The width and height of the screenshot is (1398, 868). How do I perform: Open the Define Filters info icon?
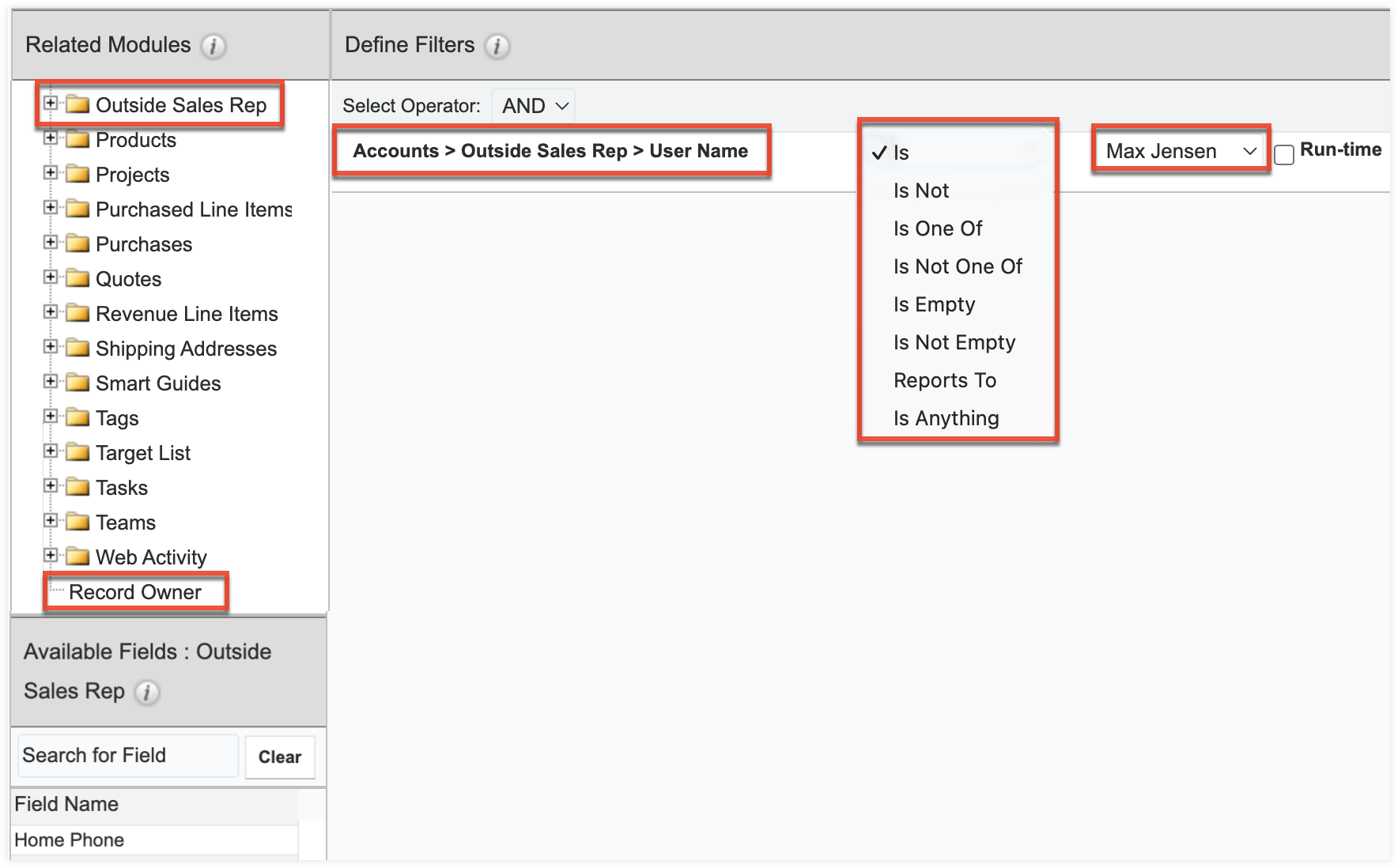(x=497, y=47)
